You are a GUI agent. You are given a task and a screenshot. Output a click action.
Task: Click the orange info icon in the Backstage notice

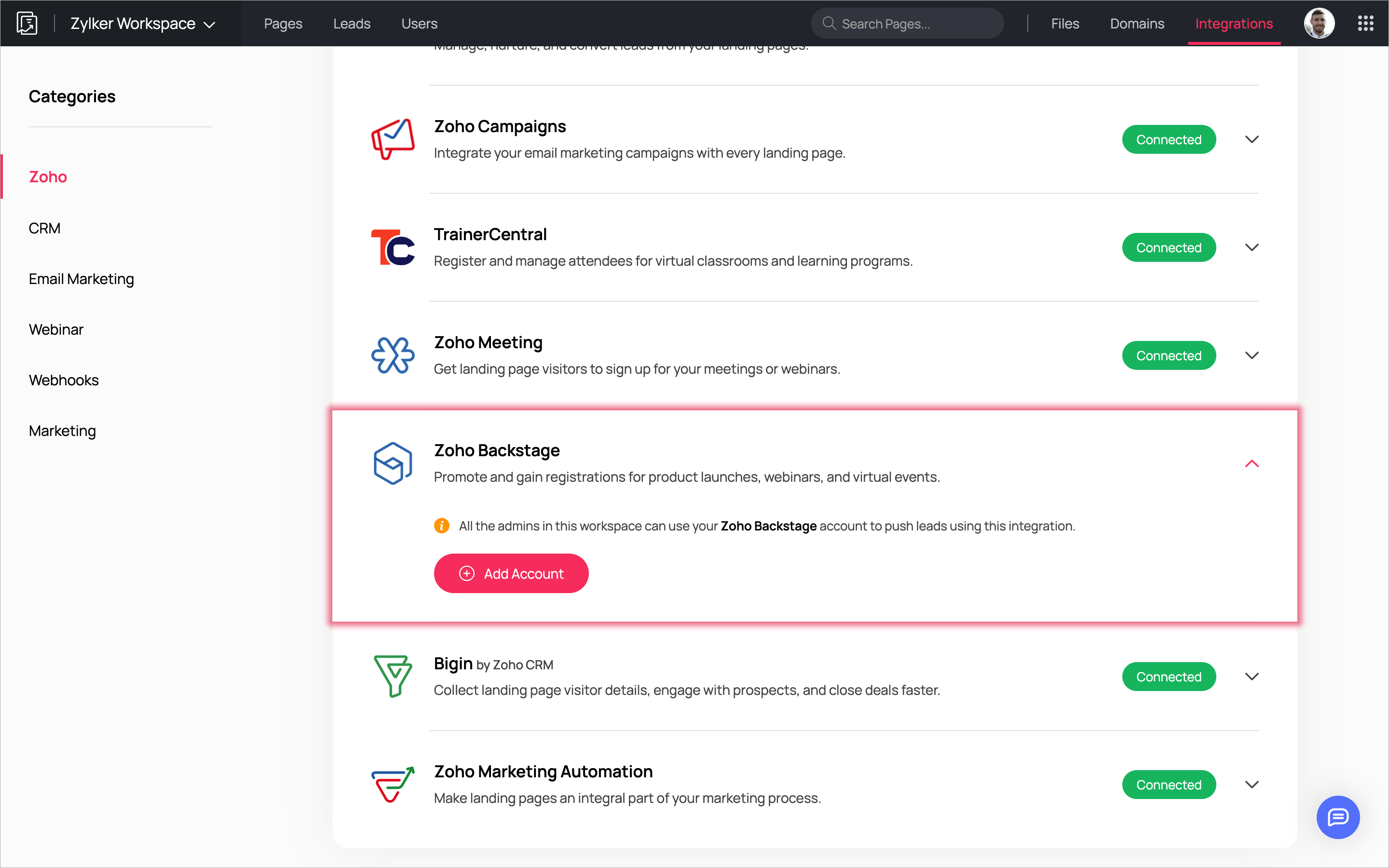441,526
